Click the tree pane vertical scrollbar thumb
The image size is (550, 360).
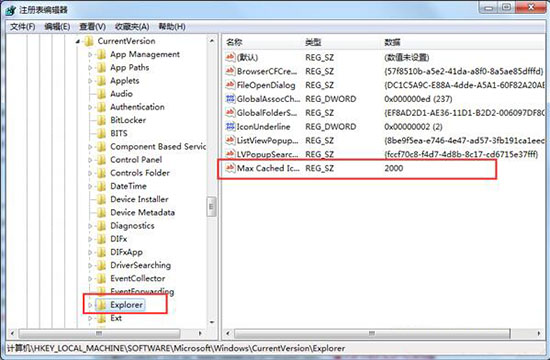[x=211, y=207]
